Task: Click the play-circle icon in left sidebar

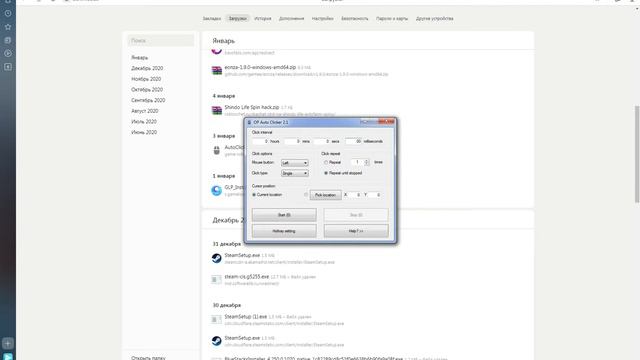Action: pos(8,53)
